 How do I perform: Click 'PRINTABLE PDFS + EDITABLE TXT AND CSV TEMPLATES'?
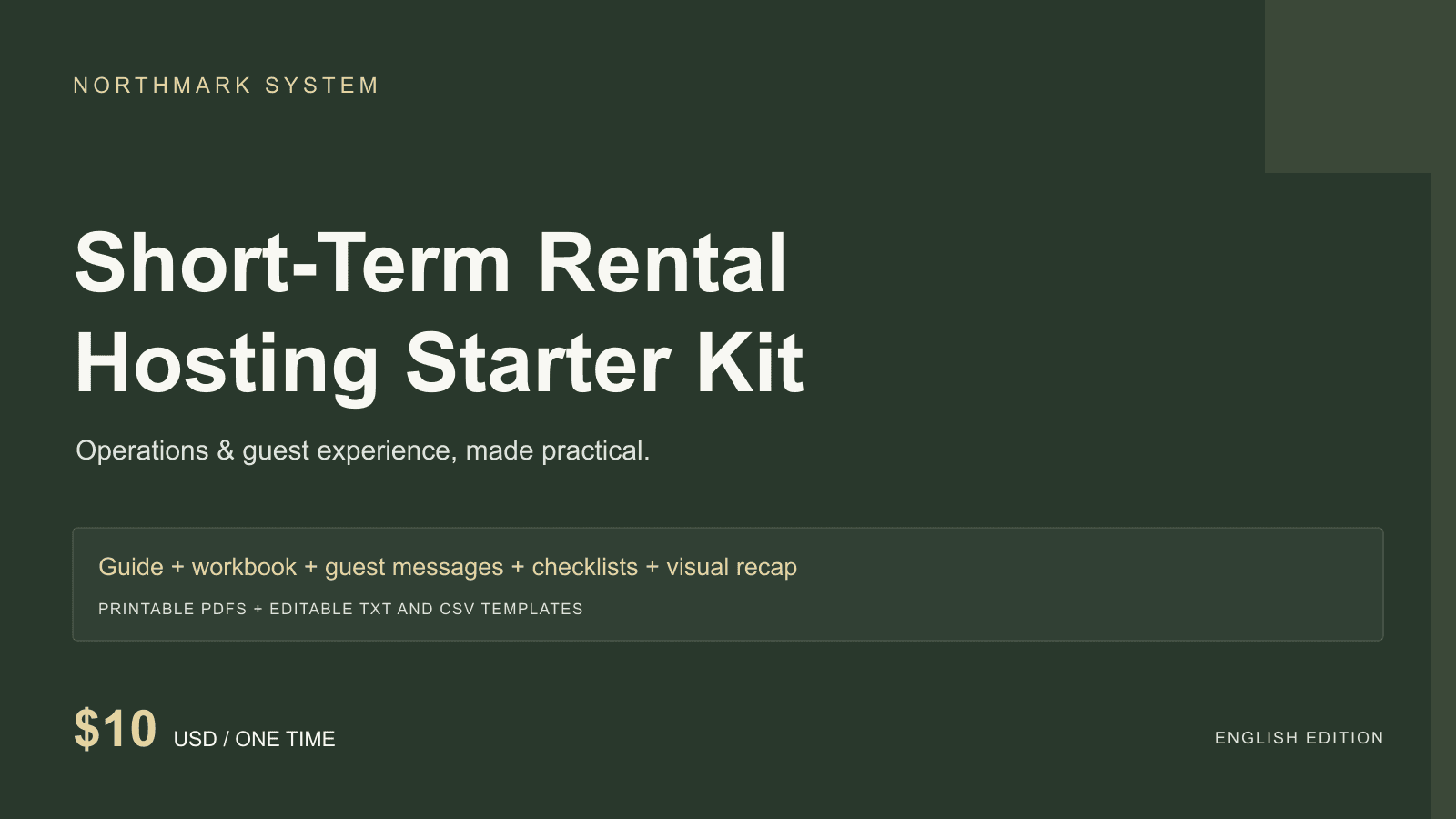click(340, 609)
